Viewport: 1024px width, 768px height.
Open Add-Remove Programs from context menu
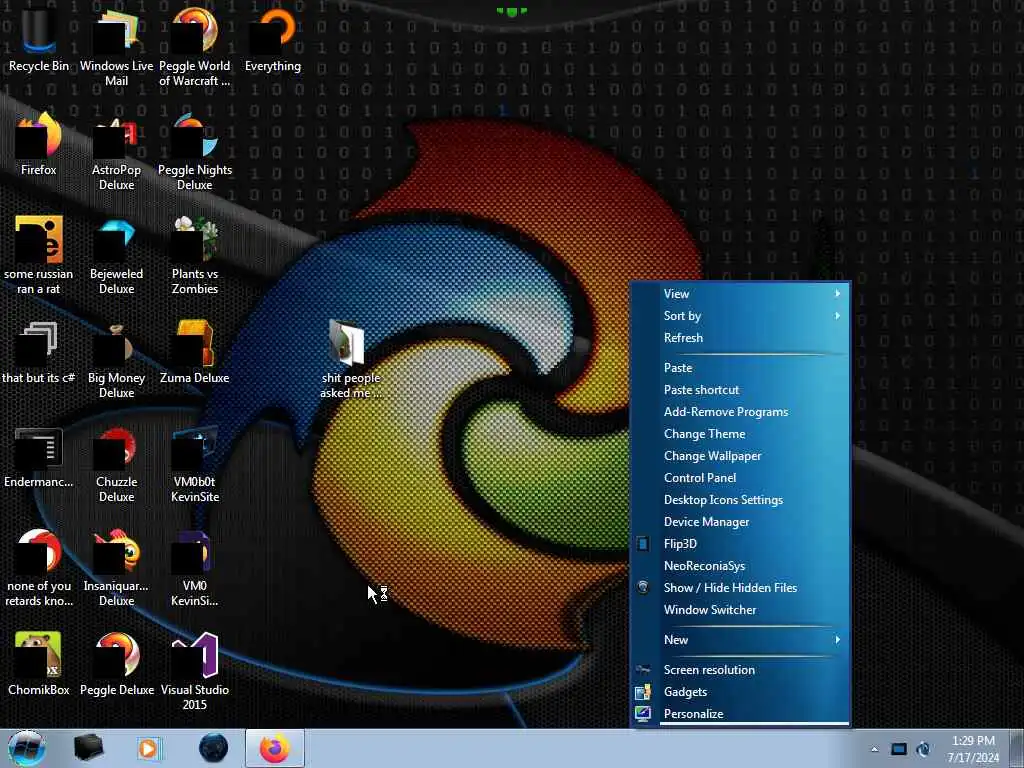(x=741, y=412)
